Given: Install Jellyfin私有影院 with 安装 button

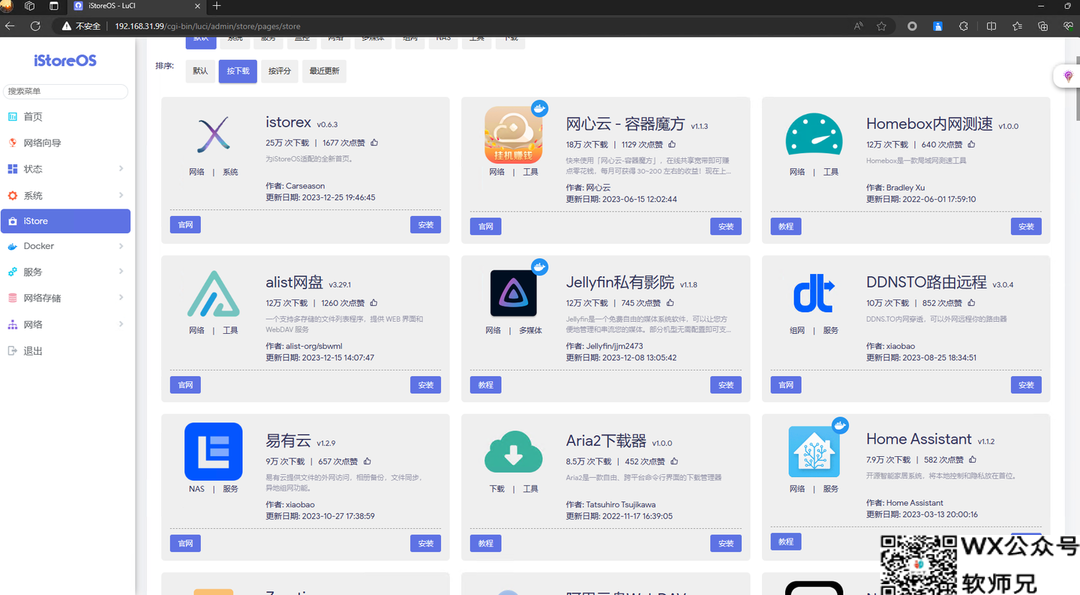Looking at the screenshot, I should pyautogui.click(x=726, y=385).
